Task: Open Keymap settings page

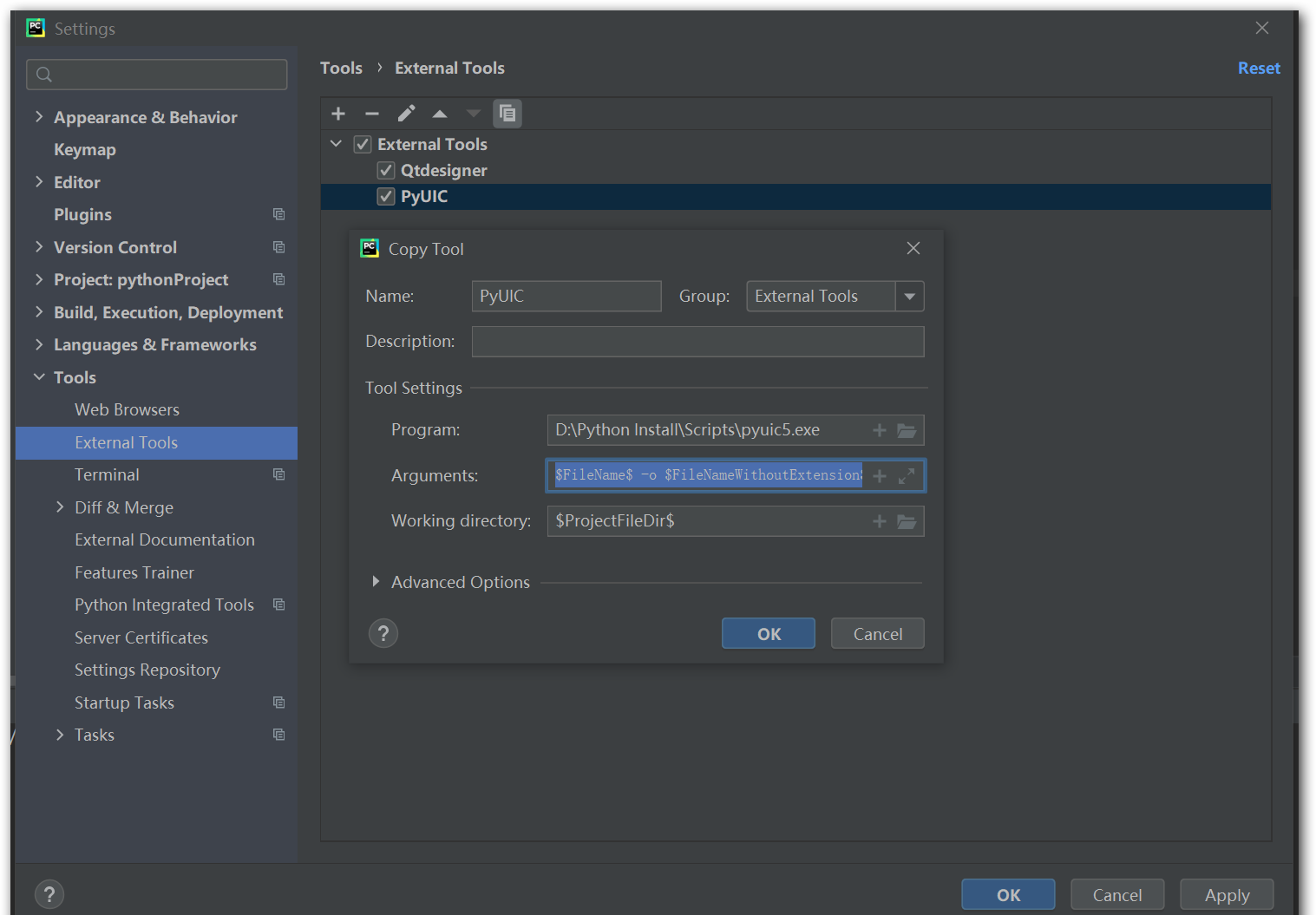Action: (x=85, y=149)
